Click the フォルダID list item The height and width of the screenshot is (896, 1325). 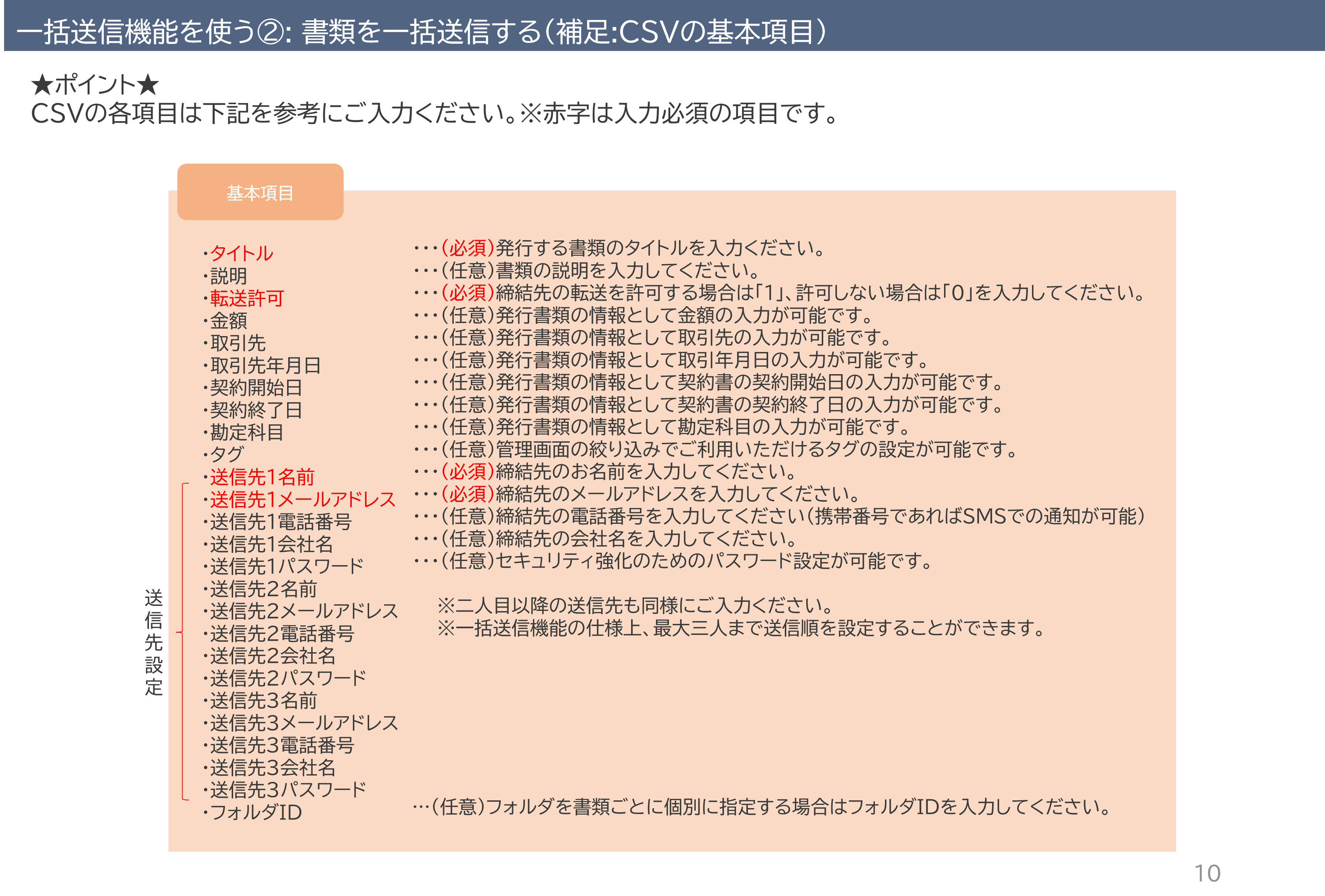(x=255, y=812)
